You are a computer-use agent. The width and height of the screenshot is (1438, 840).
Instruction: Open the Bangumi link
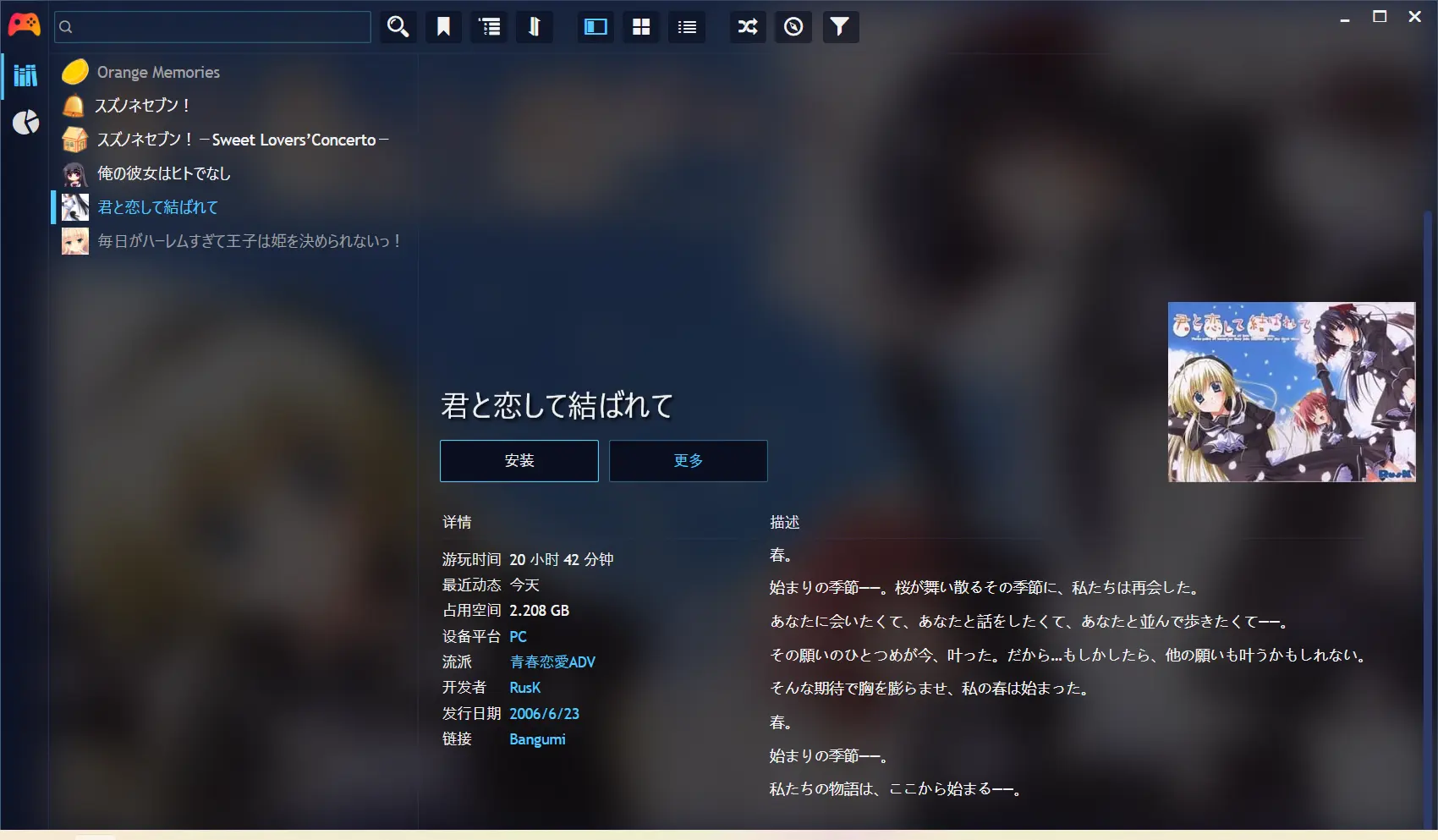[x=537, y=739]
